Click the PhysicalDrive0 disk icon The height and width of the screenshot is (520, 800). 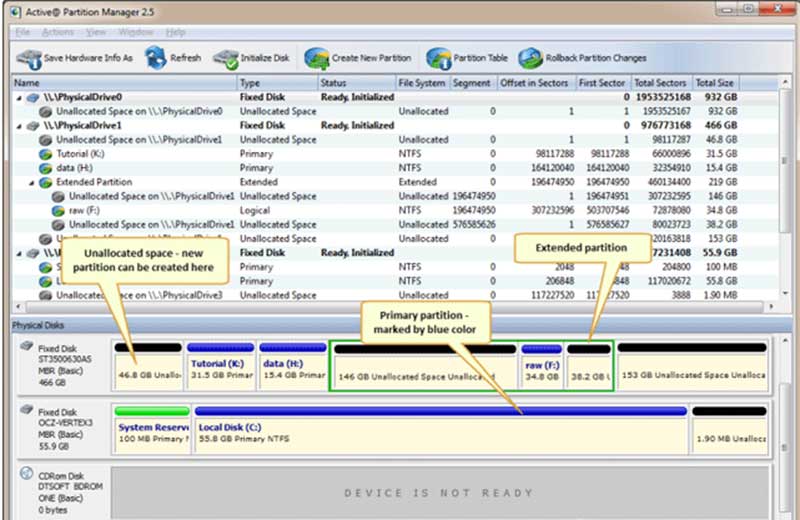coord(33,97)
